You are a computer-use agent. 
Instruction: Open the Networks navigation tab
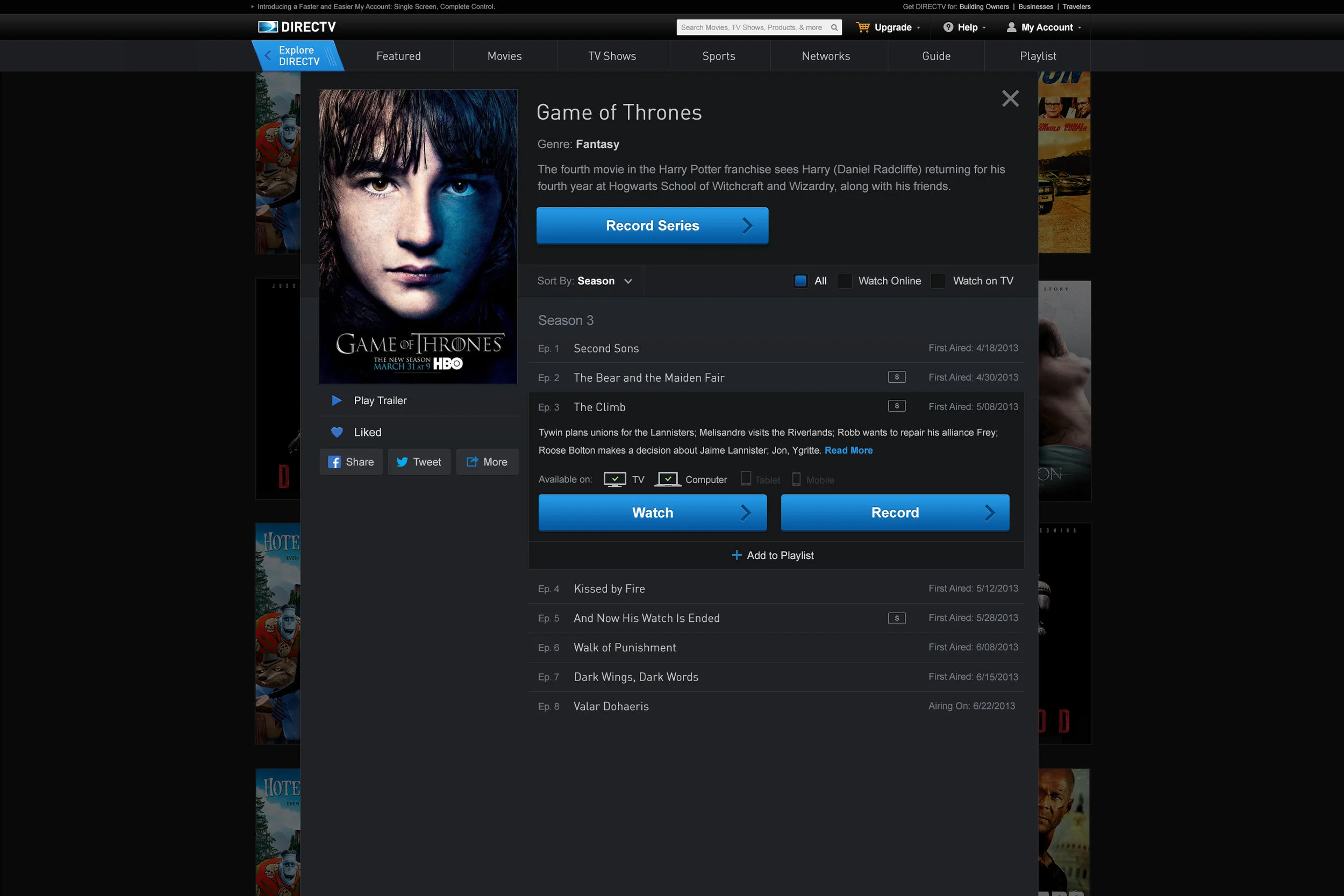825,56
